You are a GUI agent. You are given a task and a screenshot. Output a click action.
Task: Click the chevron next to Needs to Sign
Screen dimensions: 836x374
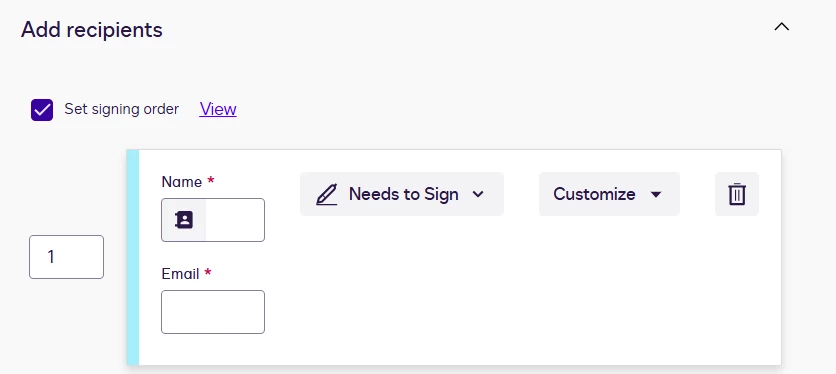point(478,194)
